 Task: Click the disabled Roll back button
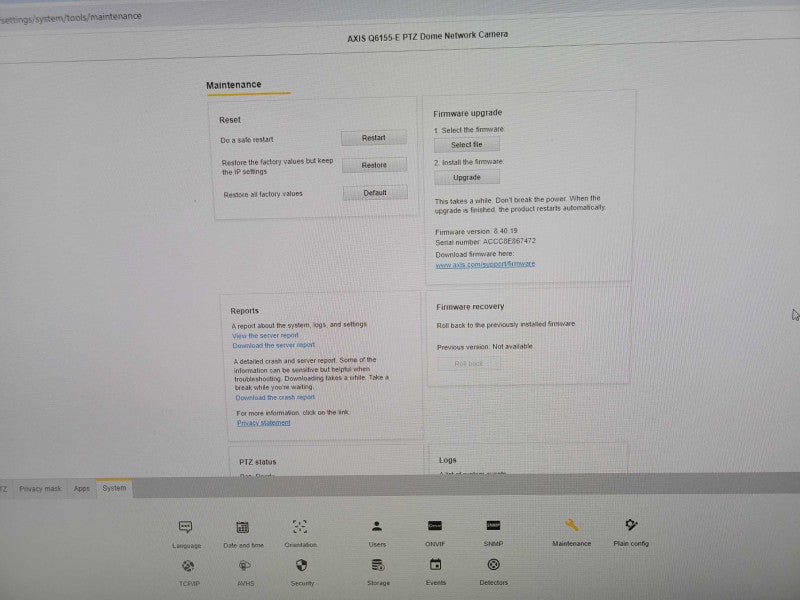click(468, 364)
